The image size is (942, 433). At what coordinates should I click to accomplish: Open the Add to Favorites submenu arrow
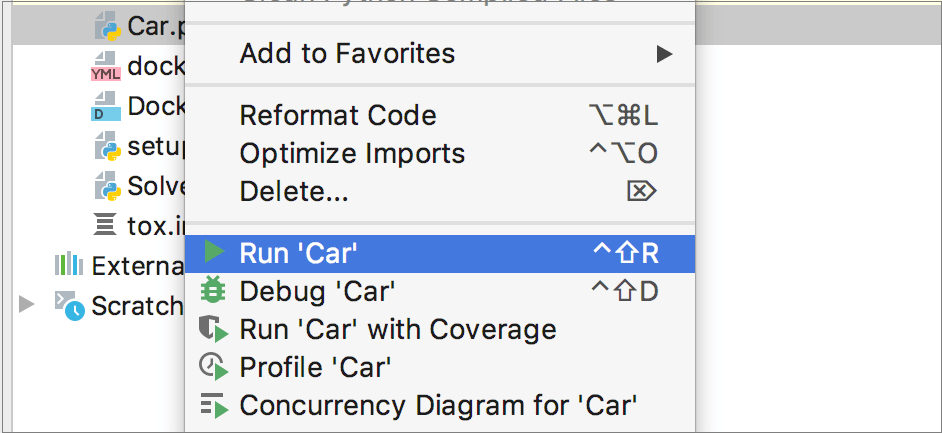pyautogui.click(x=664, y=53)
